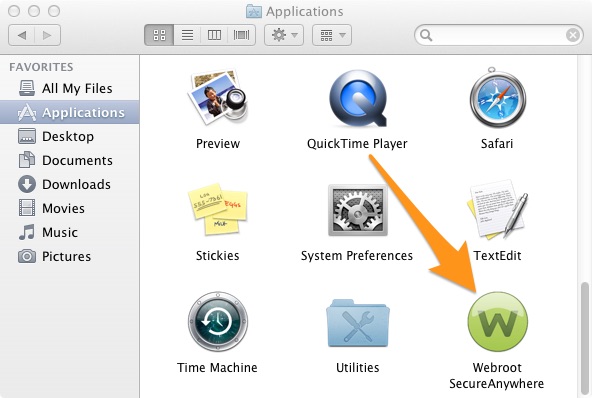Image resolution: width=592 pixels, height=398 pixels.
Task: Click the vertical scrollbar thumb
Action: [x=584, y=338]
